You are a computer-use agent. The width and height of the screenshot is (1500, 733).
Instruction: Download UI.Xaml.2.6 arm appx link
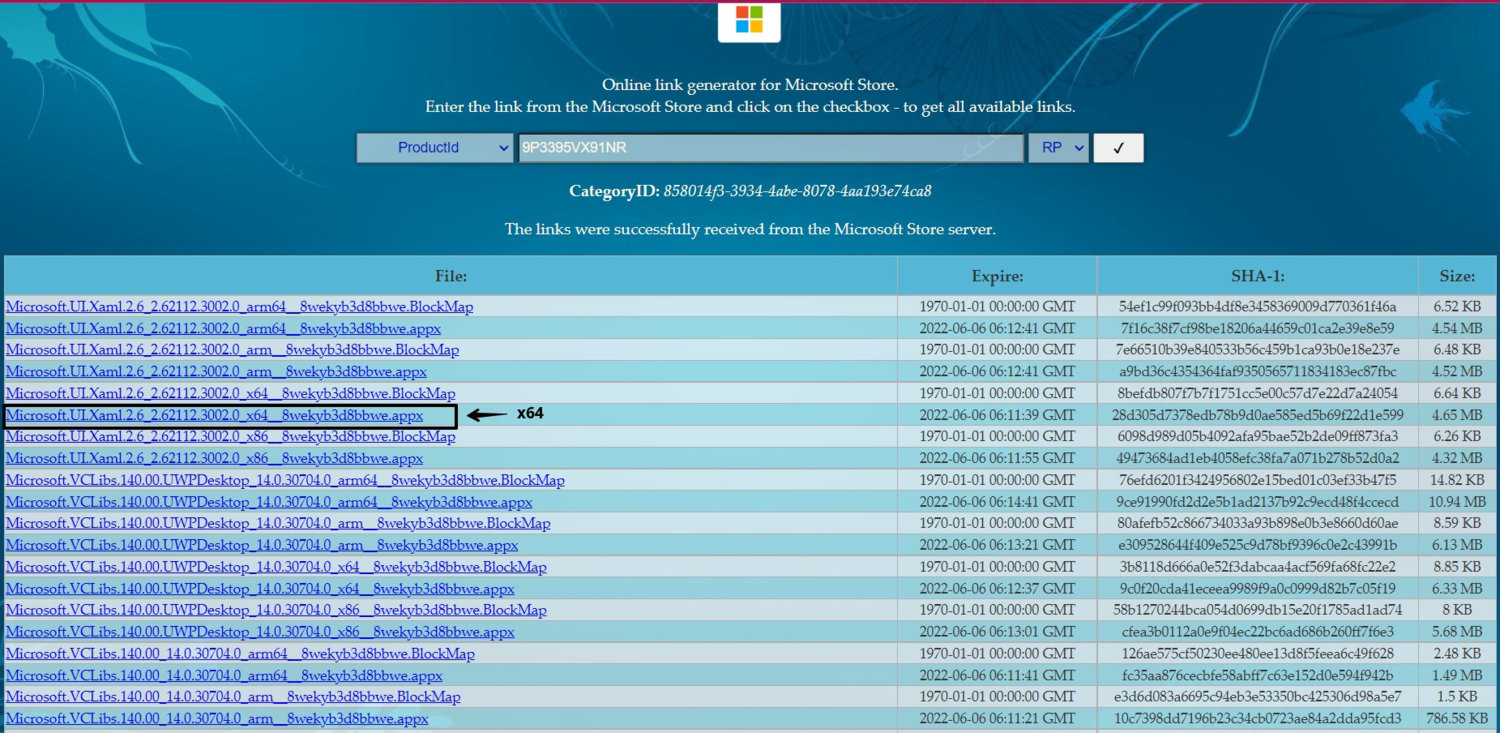click(x=216, y=372)
